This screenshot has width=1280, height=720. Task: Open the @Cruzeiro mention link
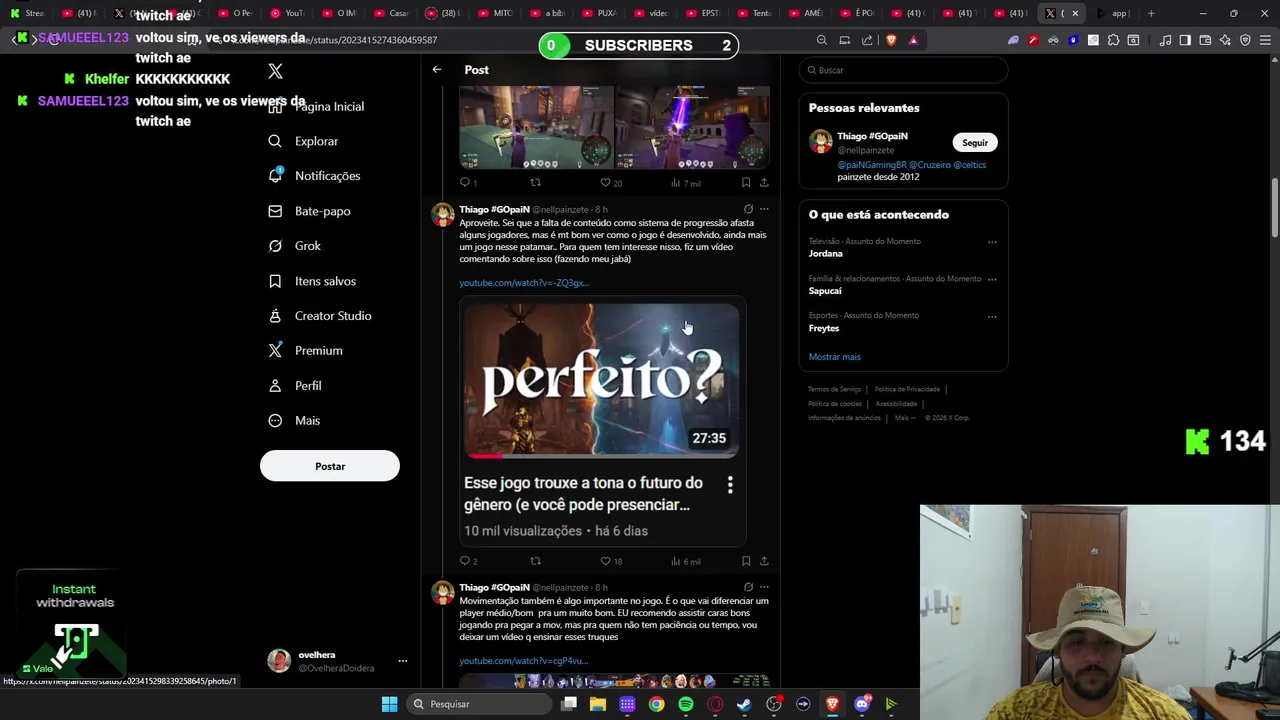pos(929,165)
